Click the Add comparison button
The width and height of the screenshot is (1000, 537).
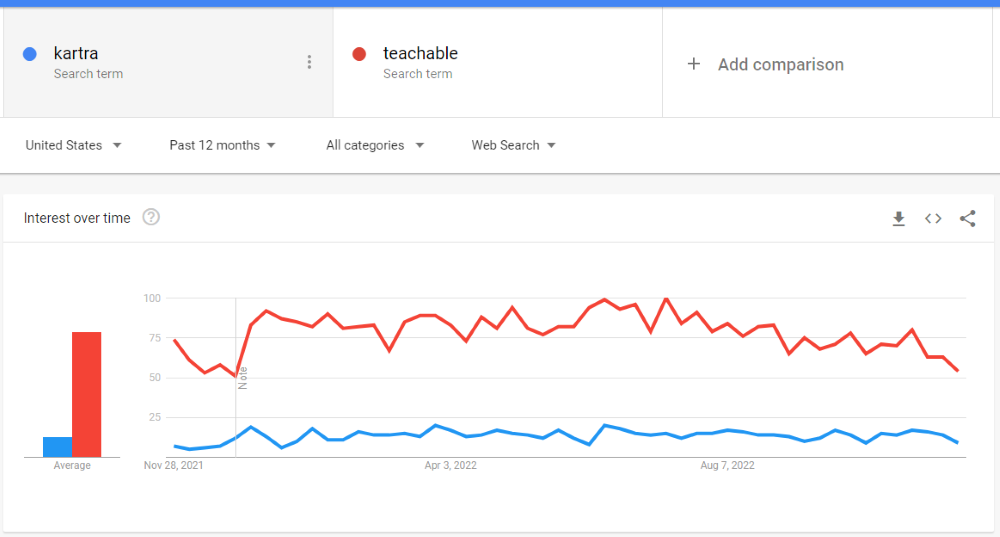click(x=765, y=64)
